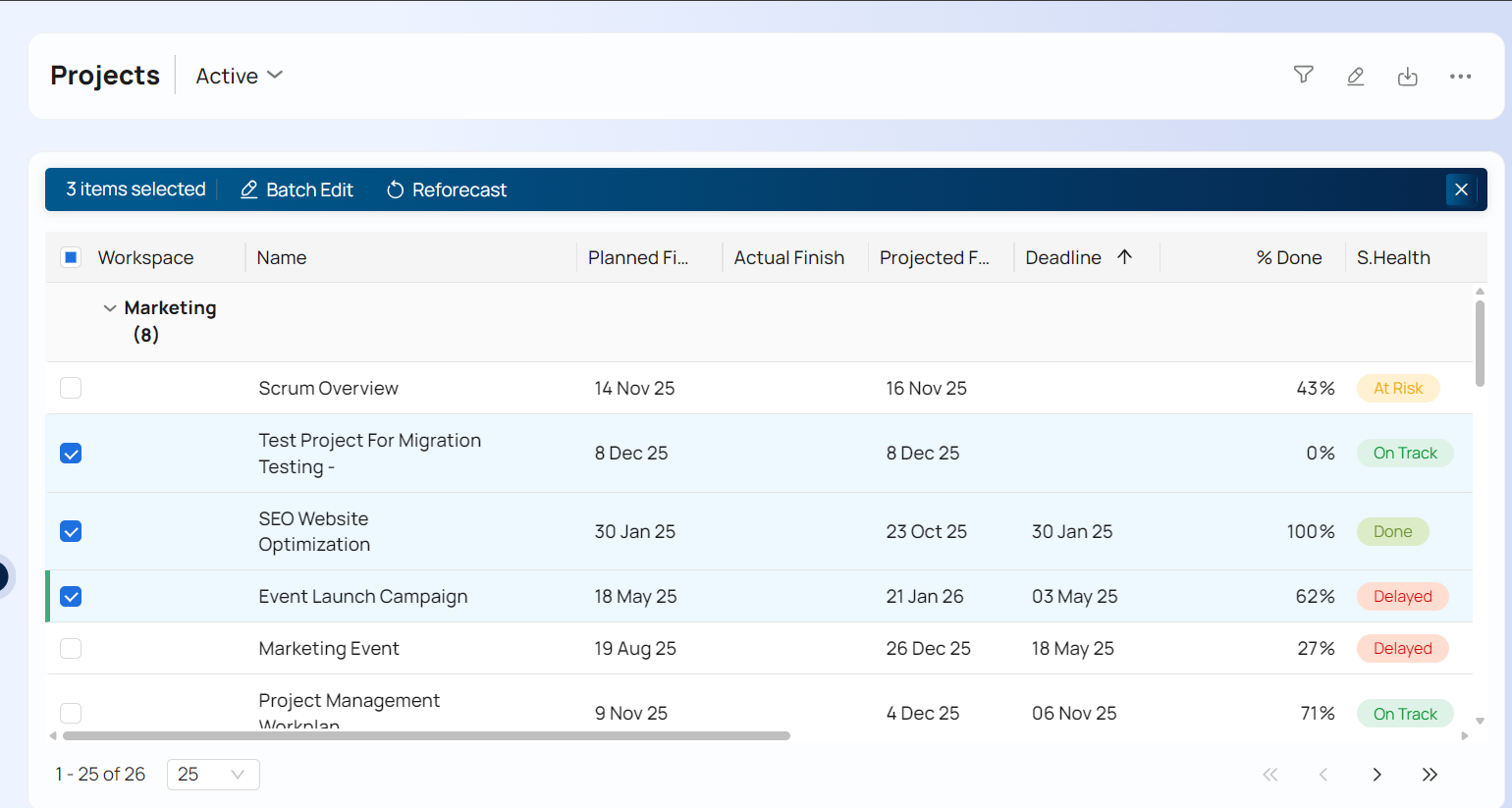Click the pencil edit icon in header
This screenshot has width=1512, height=808.
pos(1355,76)
